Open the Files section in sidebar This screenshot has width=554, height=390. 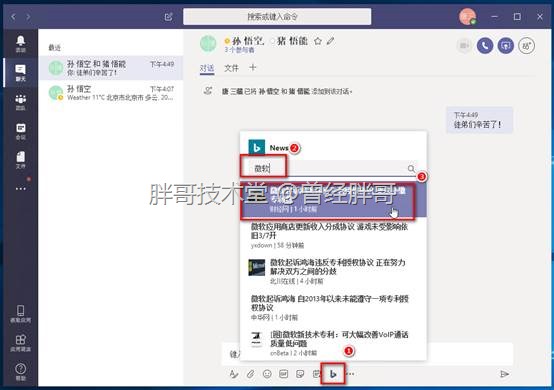tap(20, 160)
